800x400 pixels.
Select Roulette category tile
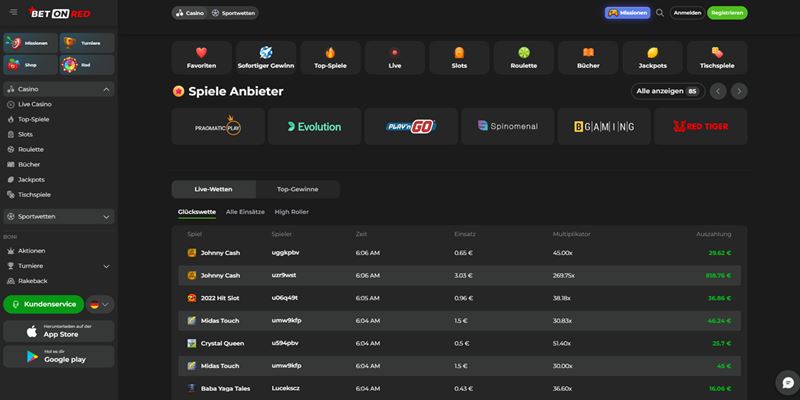click(523, 58)
